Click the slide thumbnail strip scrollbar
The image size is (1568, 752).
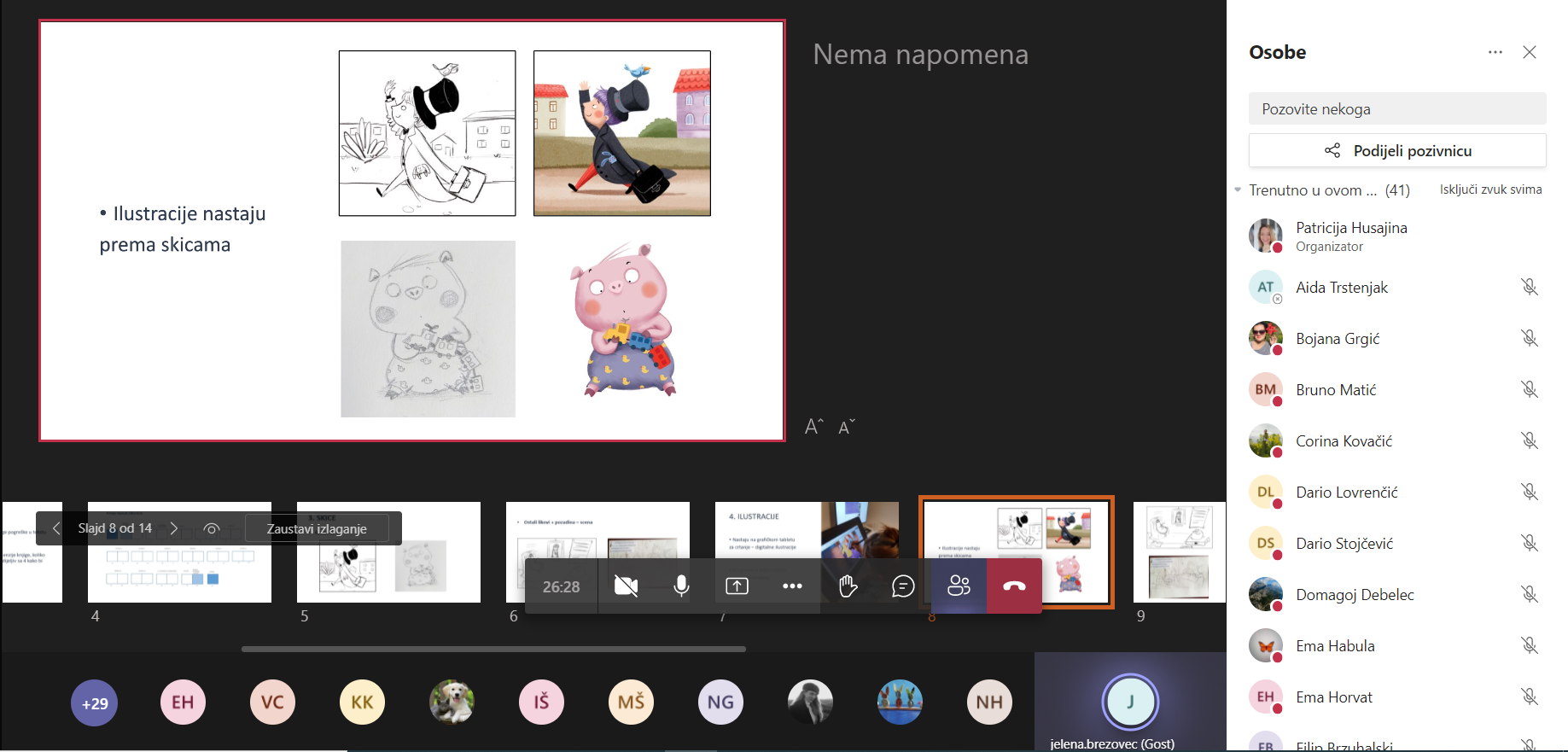[x=493, y=649]
